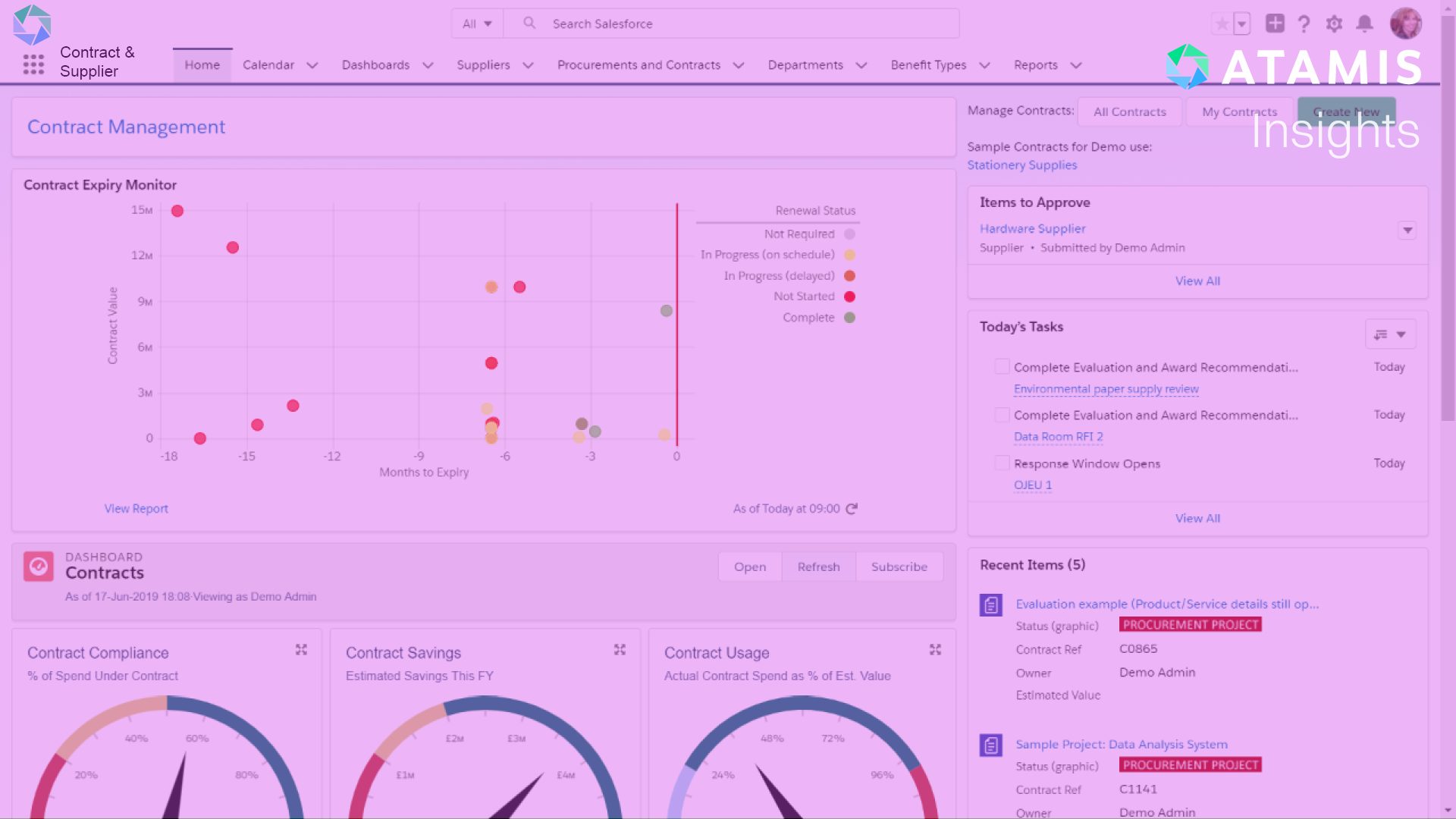This screenshot has height=819, width=1456.
Task: Refresh the Contract Expiry Monitor chart icon
Action: point(852,509)
